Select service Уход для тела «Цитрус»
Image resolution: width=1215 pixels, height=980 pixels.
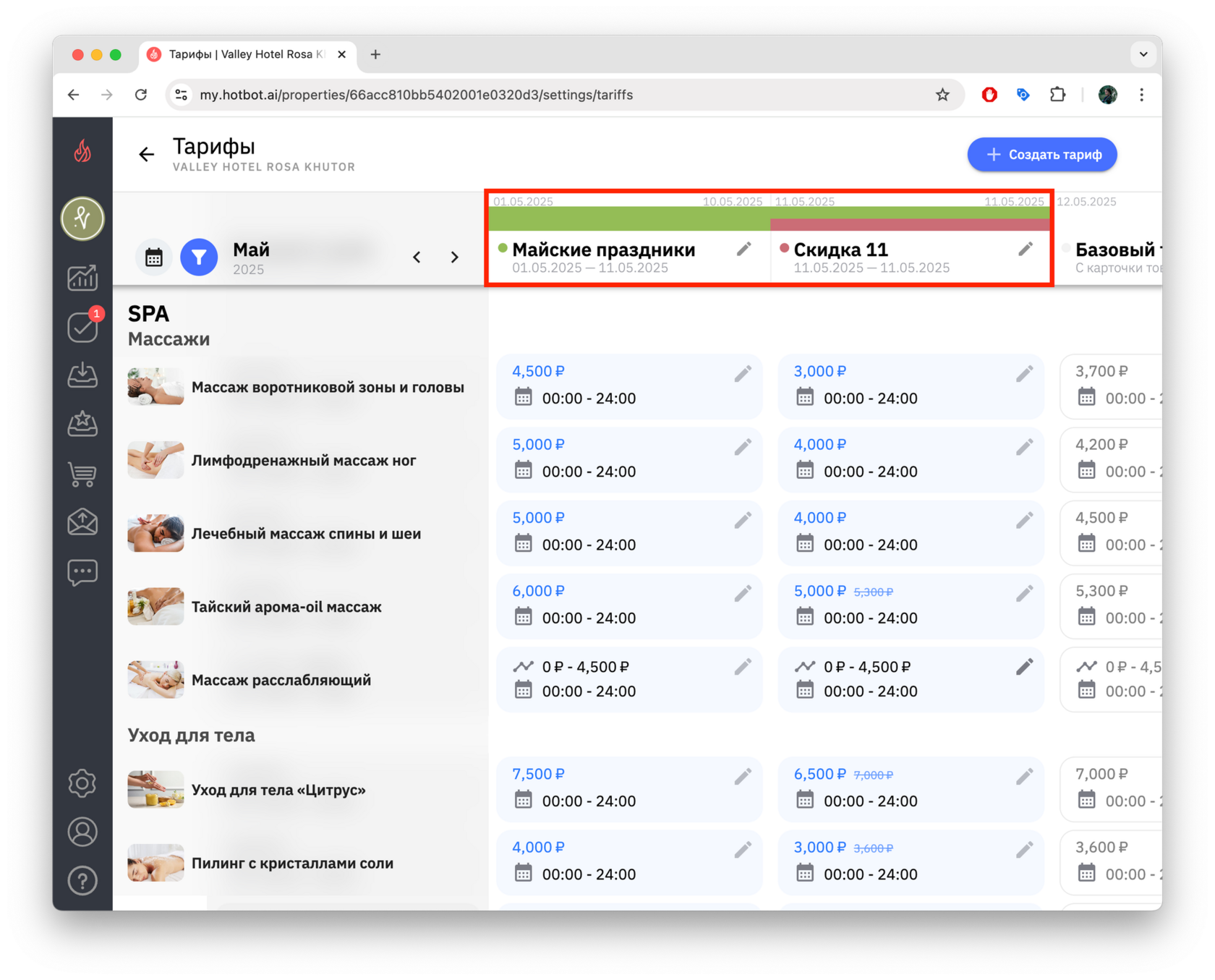[x=278, y=790]
